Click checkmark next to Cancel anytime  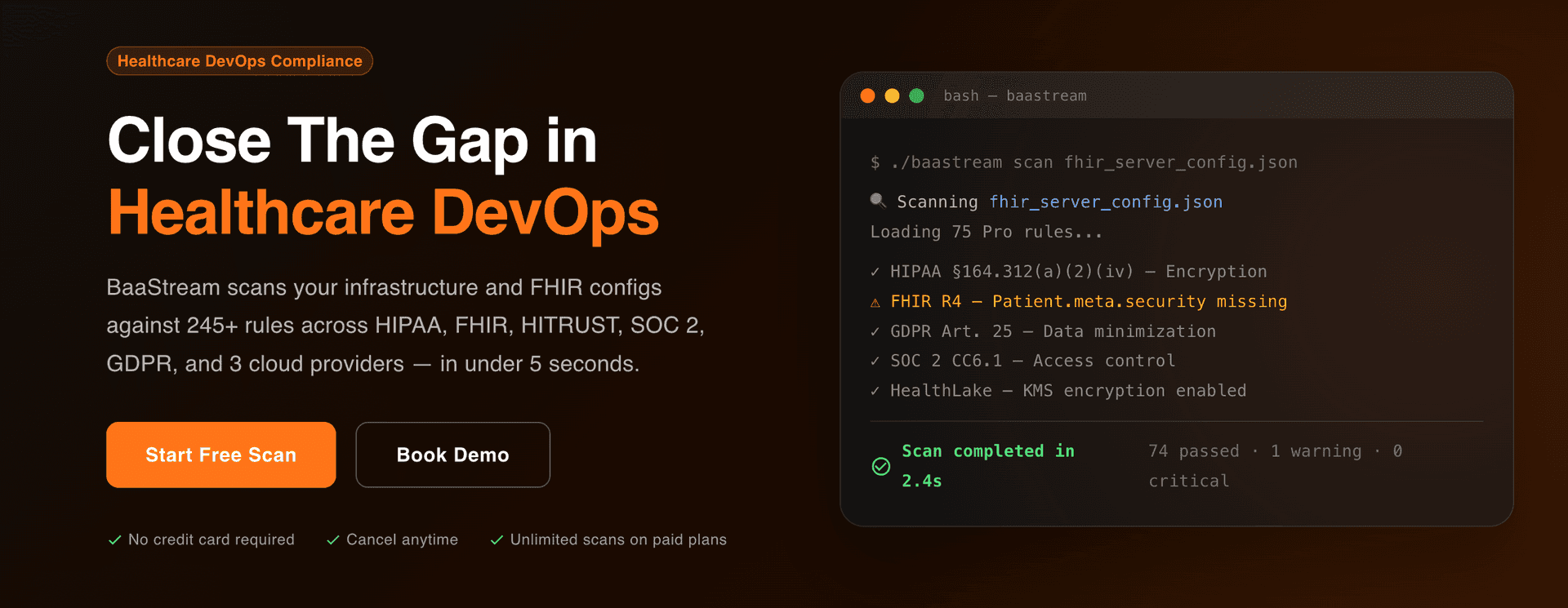point(333,540)
